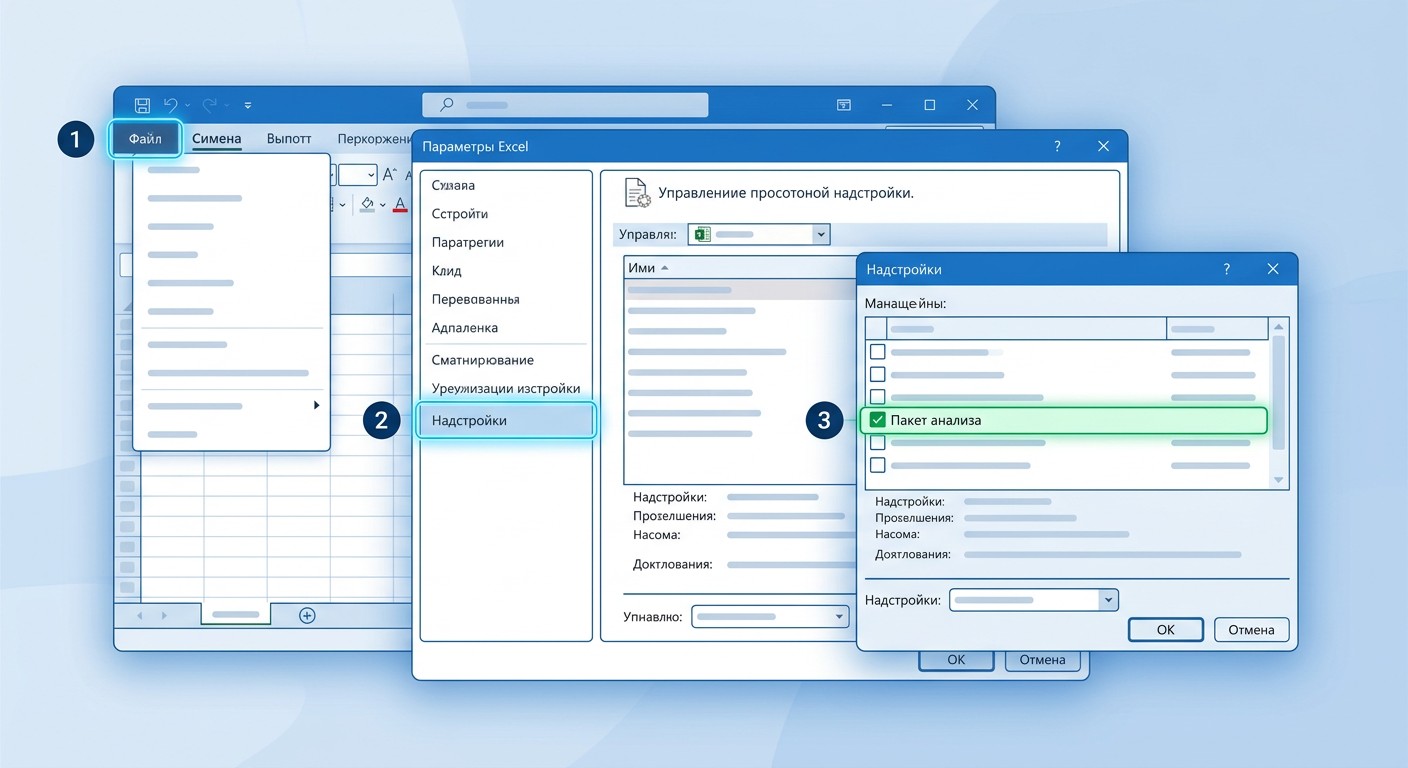Tick the topmost checkbox in the add-ins list
The width and height of the screenshot is (1408, 768).
click(x=878, y=352)
